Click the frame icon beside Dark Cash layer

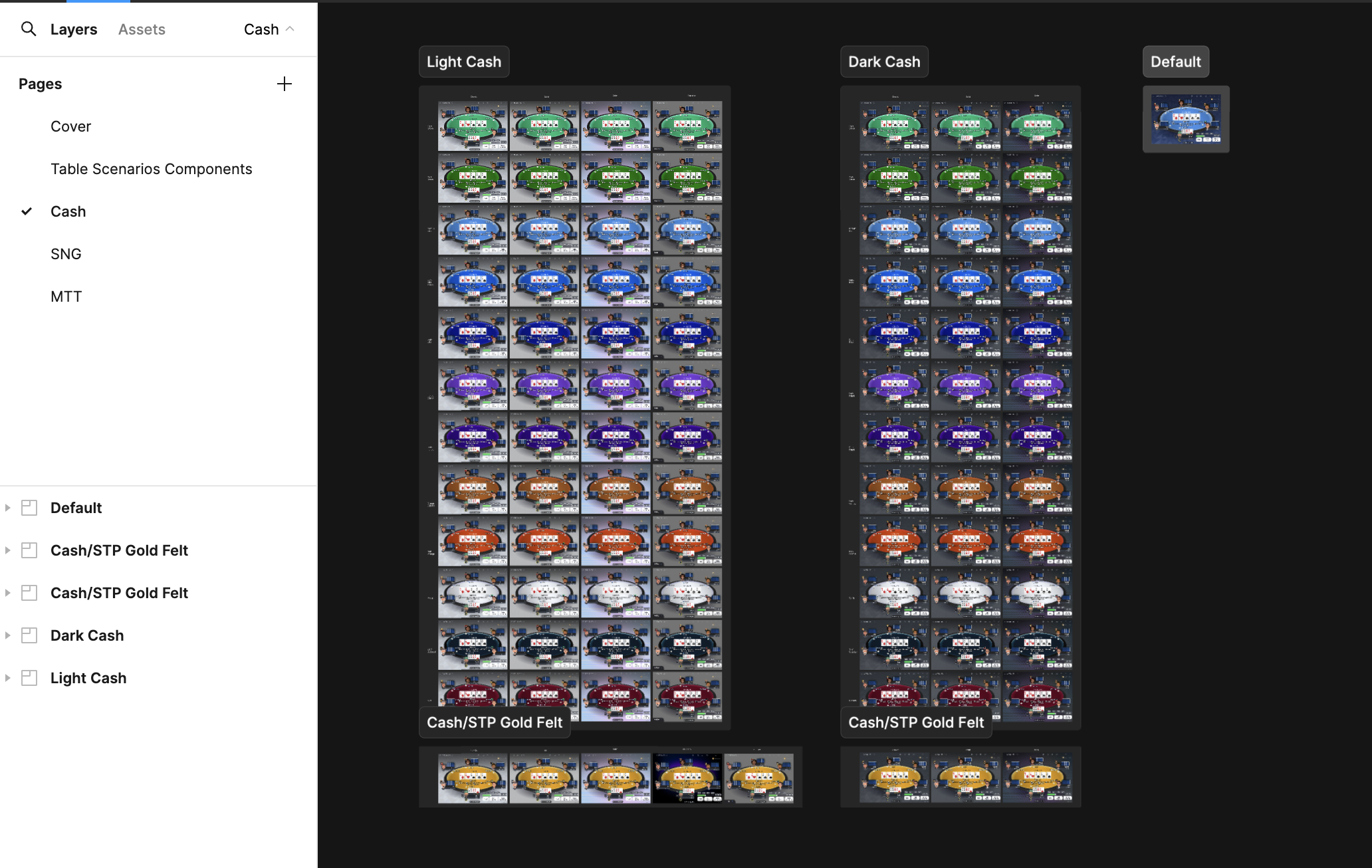coord(29,635)
